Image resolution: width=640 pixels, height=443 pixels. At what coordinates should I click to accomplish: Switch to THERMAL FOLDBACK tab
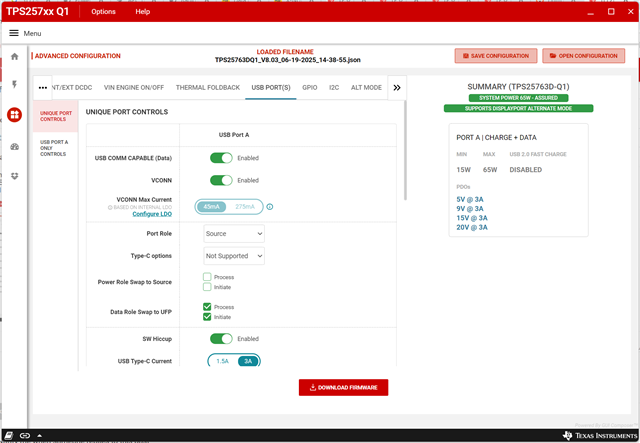[x=208, y=88]
